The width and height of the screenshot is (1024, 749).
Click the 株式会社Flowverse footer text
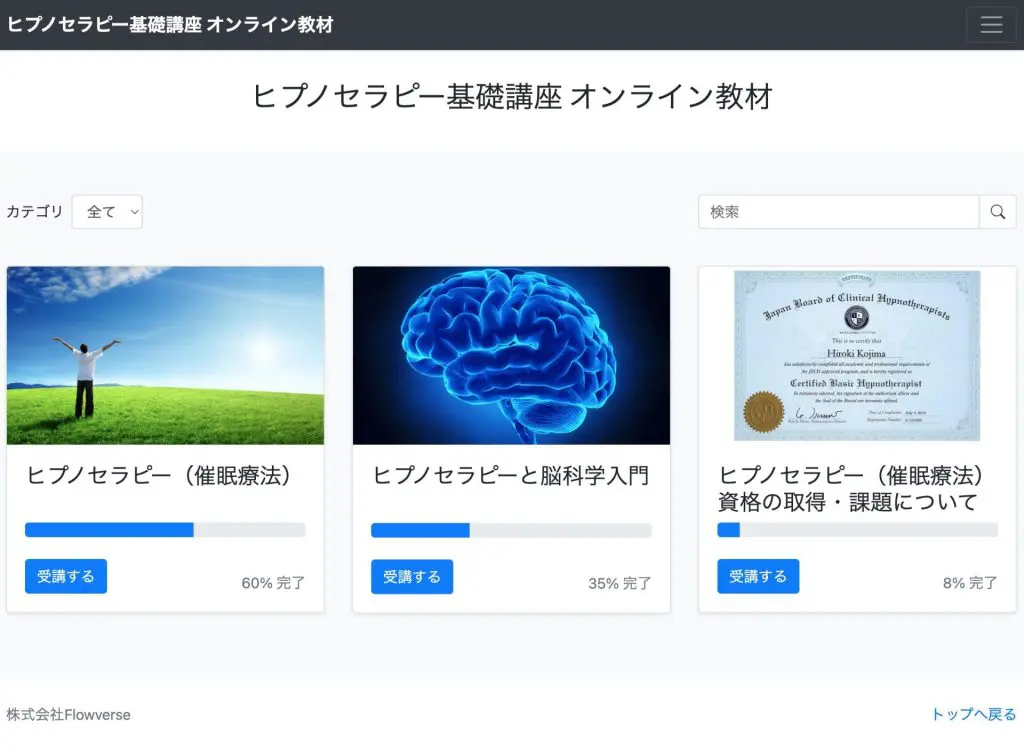[68, 714]
